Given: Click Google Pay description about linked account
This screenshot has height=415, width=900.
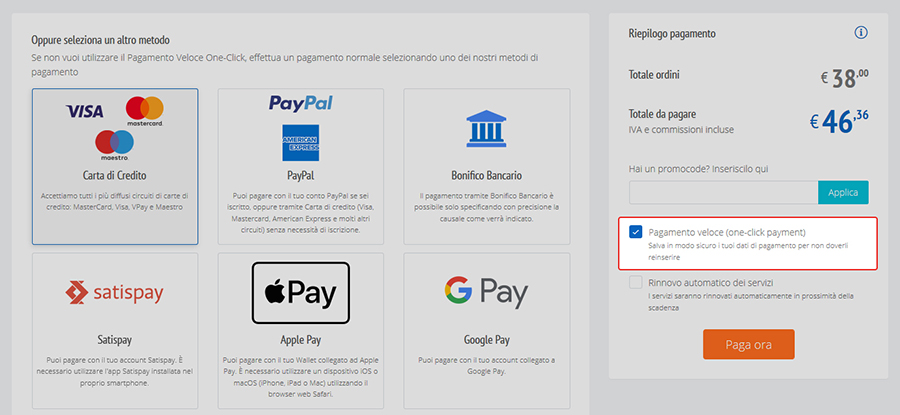Looking at the screenshot, I should [487, 366].
